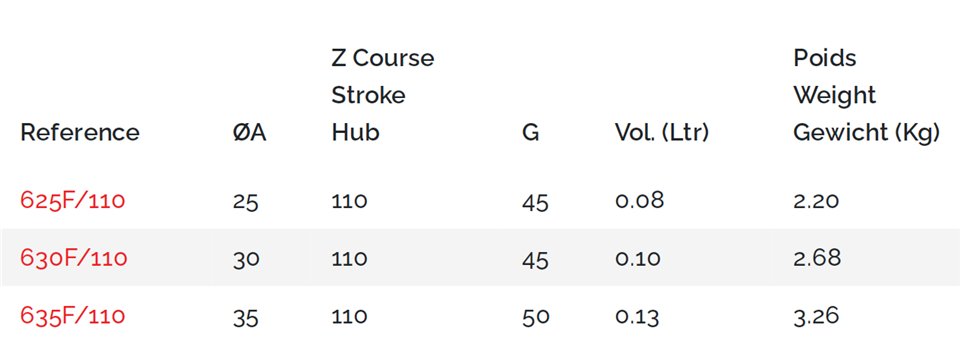
Task: Click the ØA column header
Action: tap(249, 132)
